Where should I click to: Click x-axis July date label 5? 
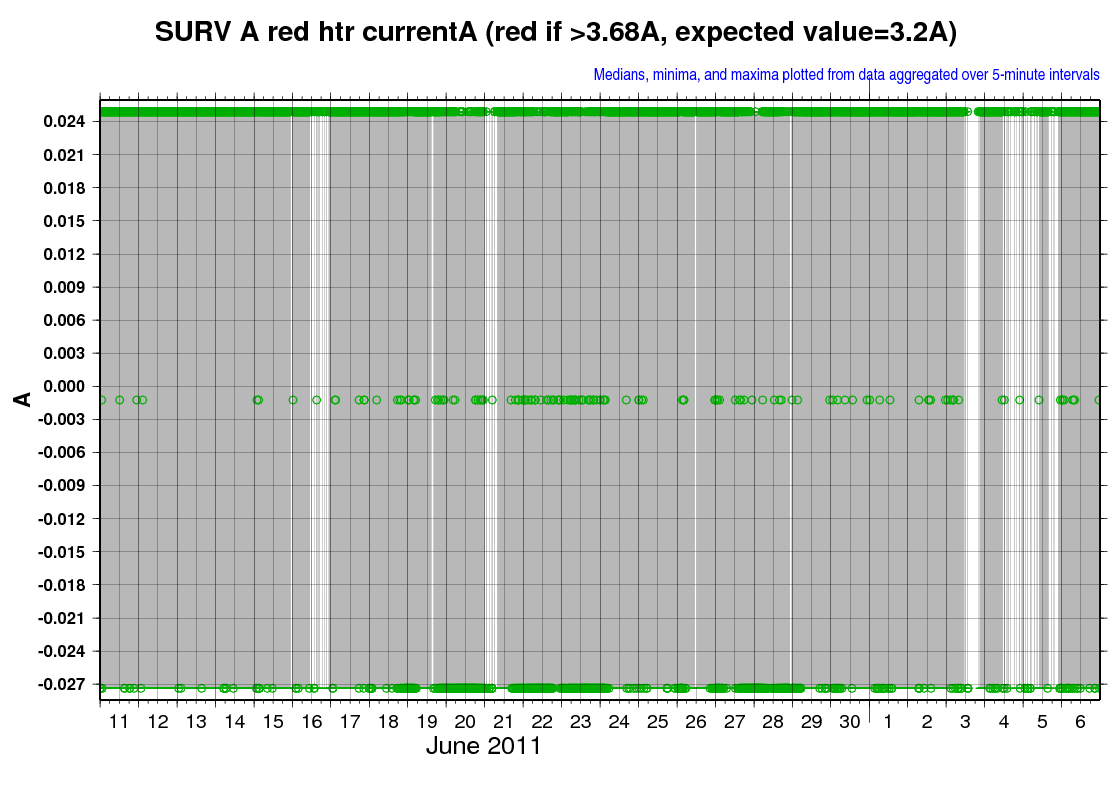pos(1043,722)
